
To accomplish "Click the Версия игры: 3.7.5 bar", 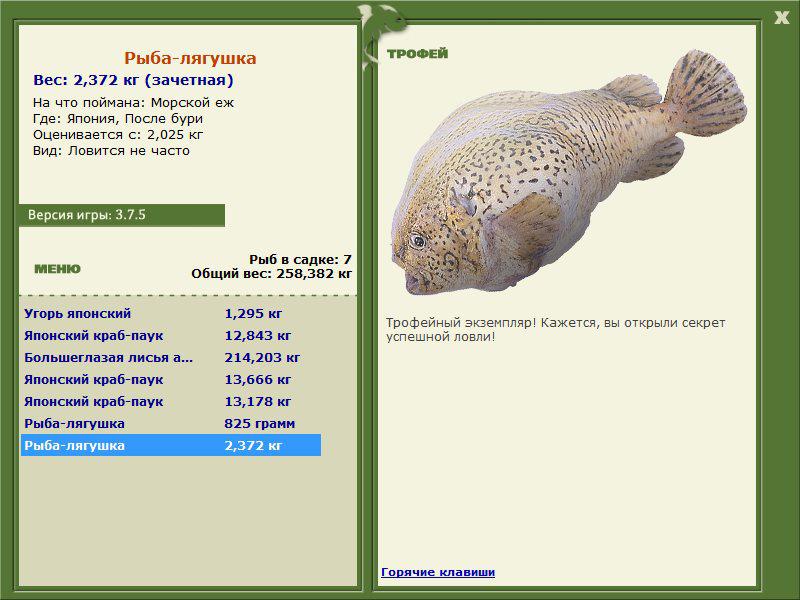I will [x=122, y=215].
